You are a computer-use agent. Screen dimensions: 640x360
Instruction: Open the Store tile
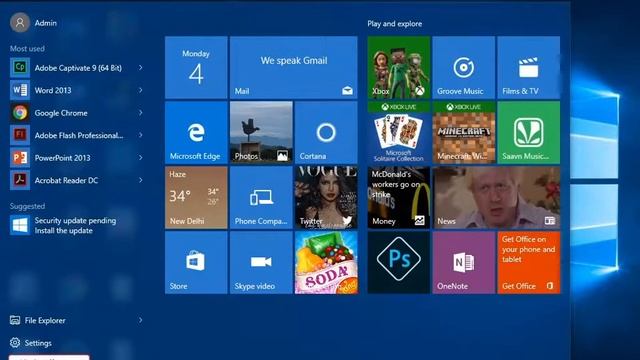point(196,262)
